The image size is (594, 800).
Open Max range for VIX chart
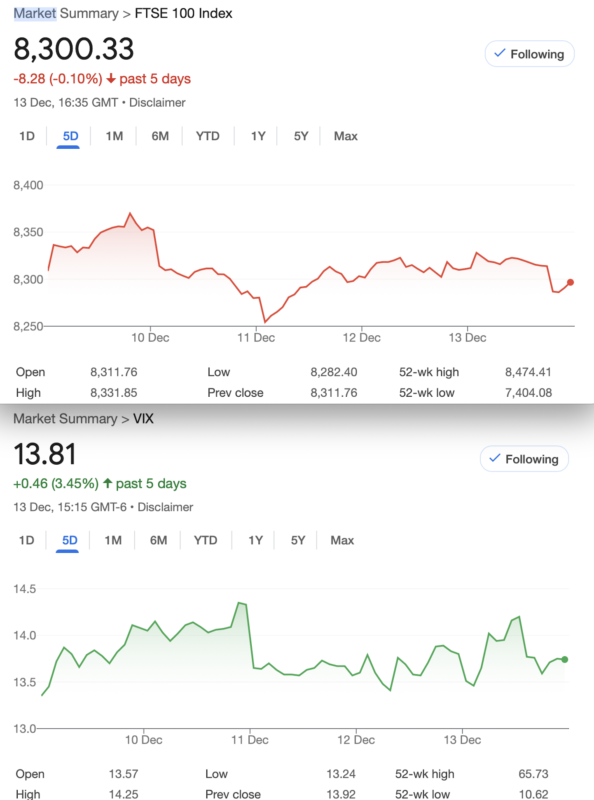[x=342, y=540]
